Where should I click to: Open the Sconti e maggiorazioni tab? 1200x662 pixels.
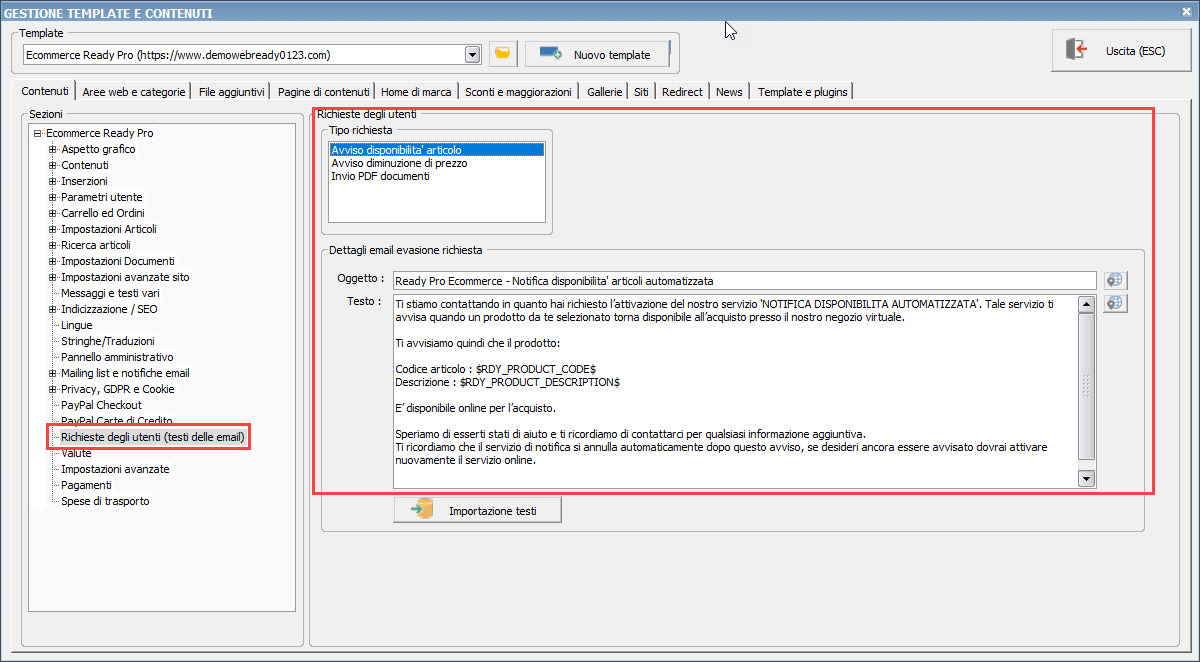(518, 92)
